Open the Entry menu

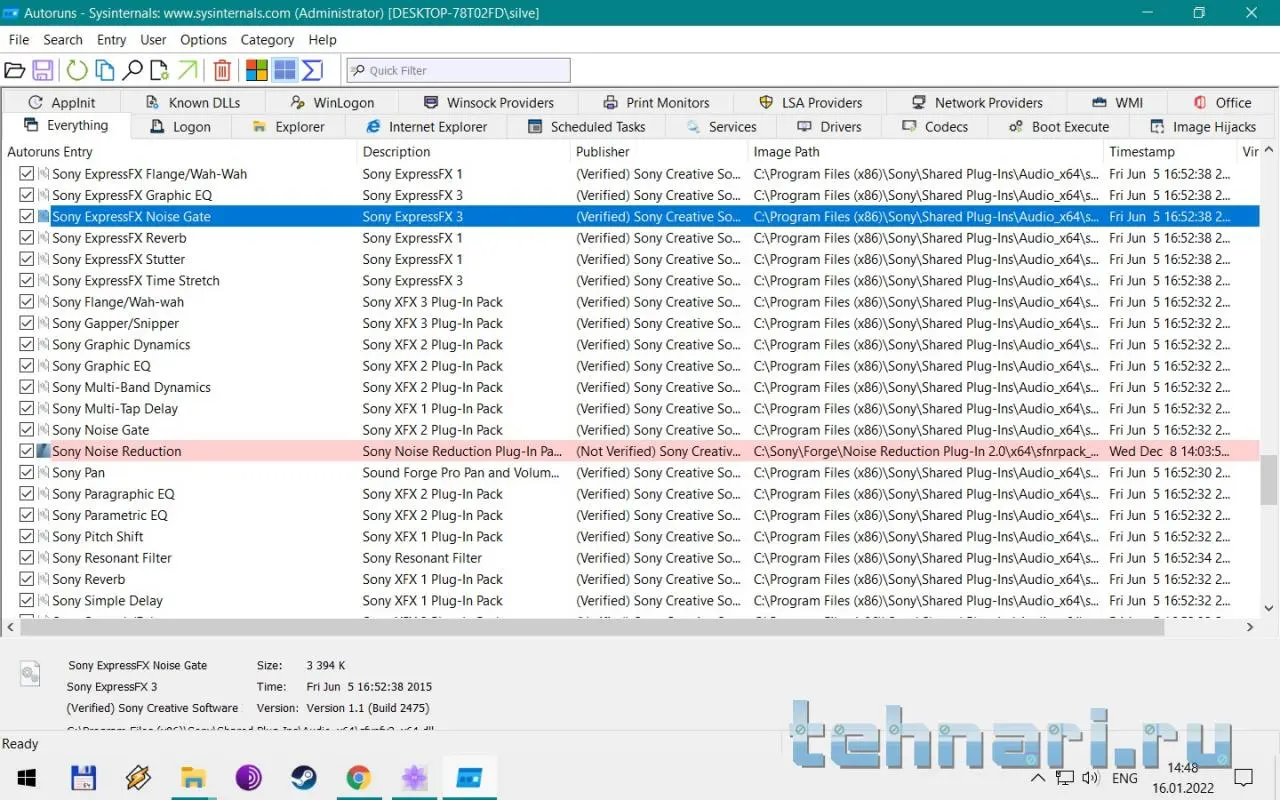pos(112,40)
